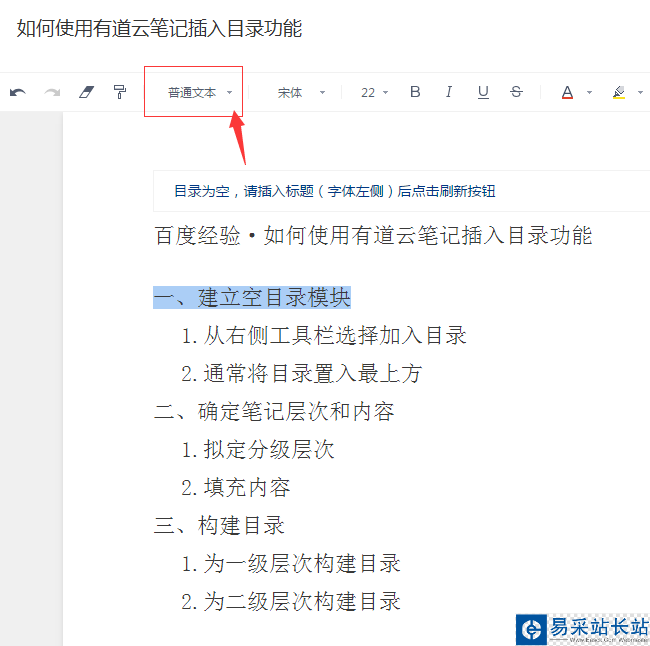The image size is (650, 646).
Task: Click the undo arrow icon
Action: coord(18,92)
